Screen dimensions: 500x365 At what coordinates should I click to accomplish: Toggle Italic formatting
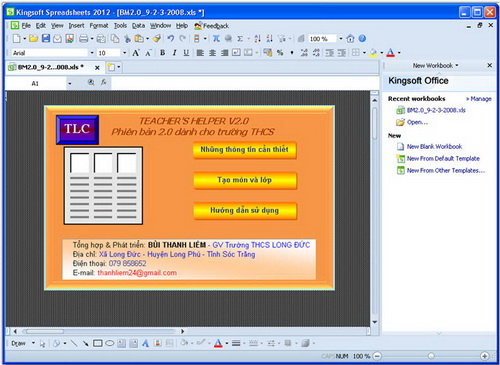[x=174, y=53]
